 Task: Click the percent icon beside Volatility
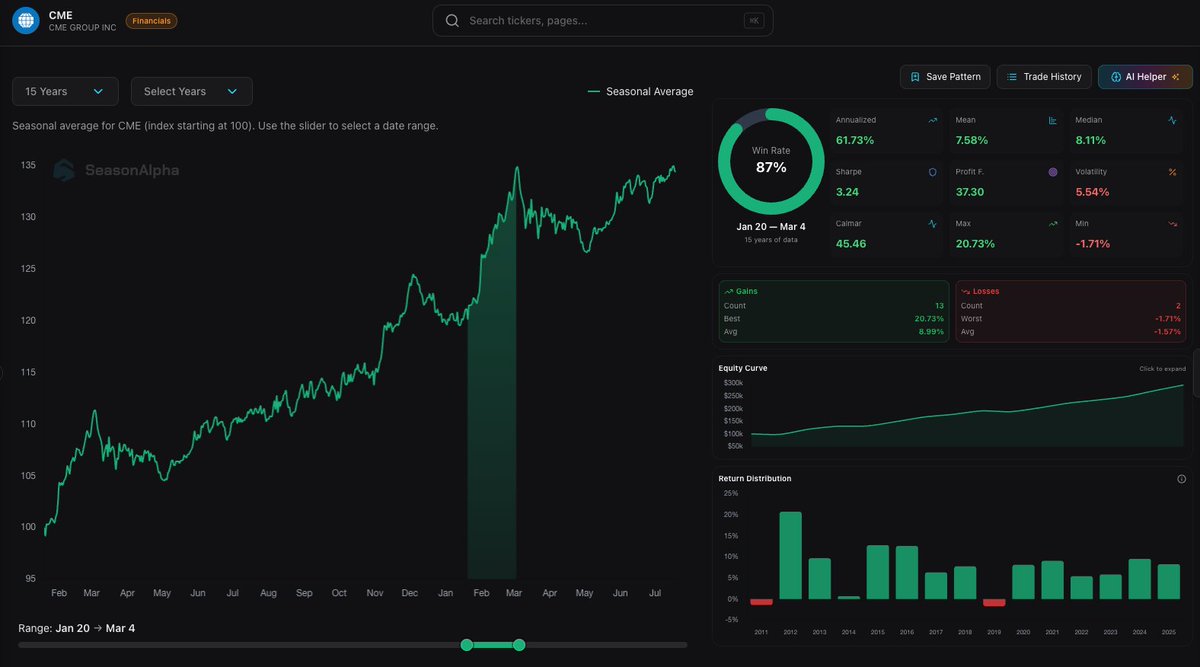coord(1170,173)
